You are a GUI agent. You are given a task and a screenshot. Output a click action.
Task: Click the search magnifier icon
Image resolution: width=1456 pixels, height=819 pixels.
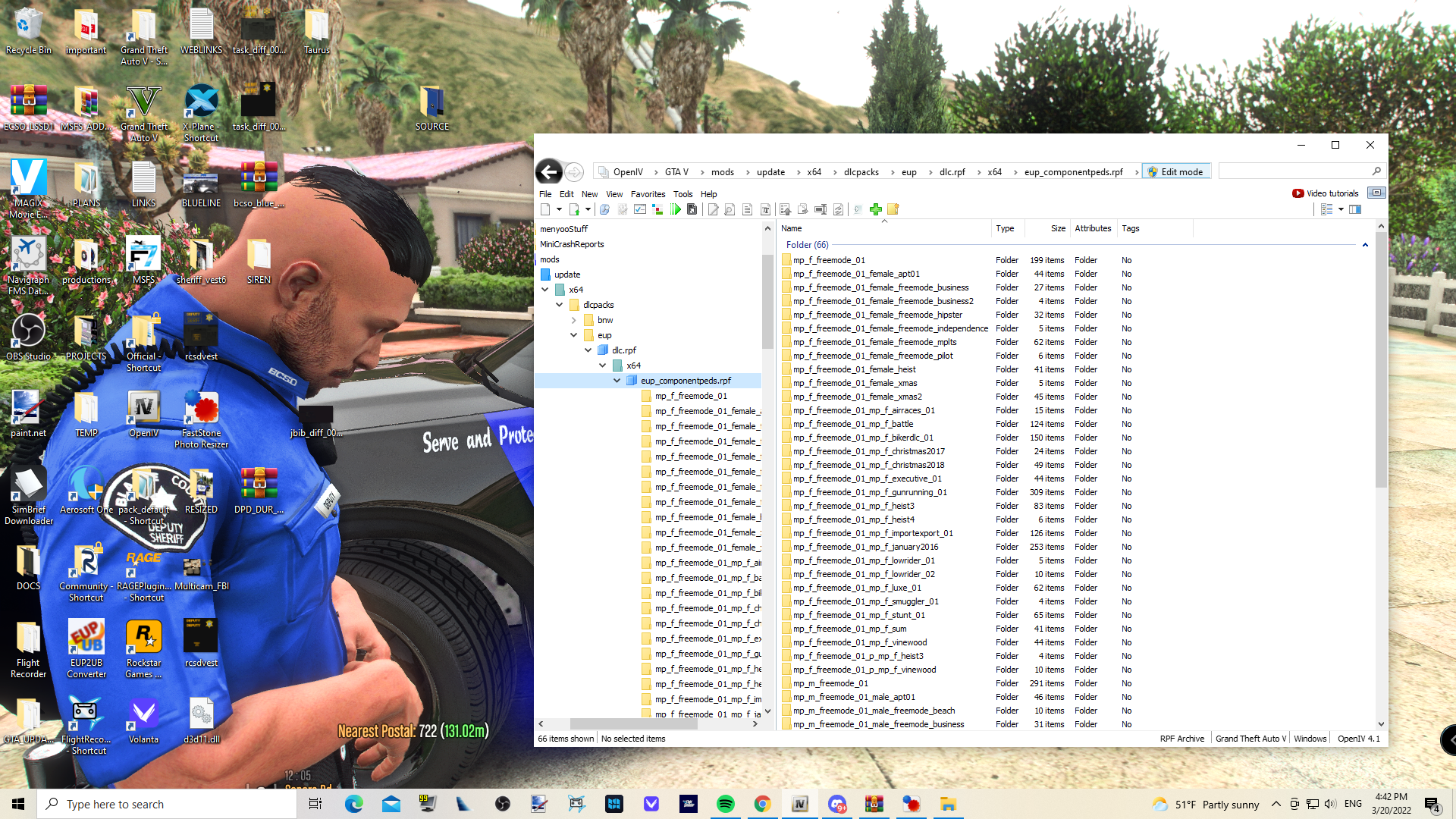(x=1376, y=171)
